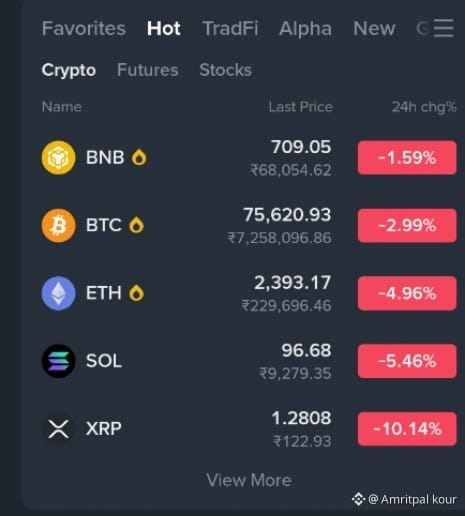The height and width of the screenshot is (516, 465).
Task: Toggle BNB's -1.59% change badge
Action: coord(407,158)
